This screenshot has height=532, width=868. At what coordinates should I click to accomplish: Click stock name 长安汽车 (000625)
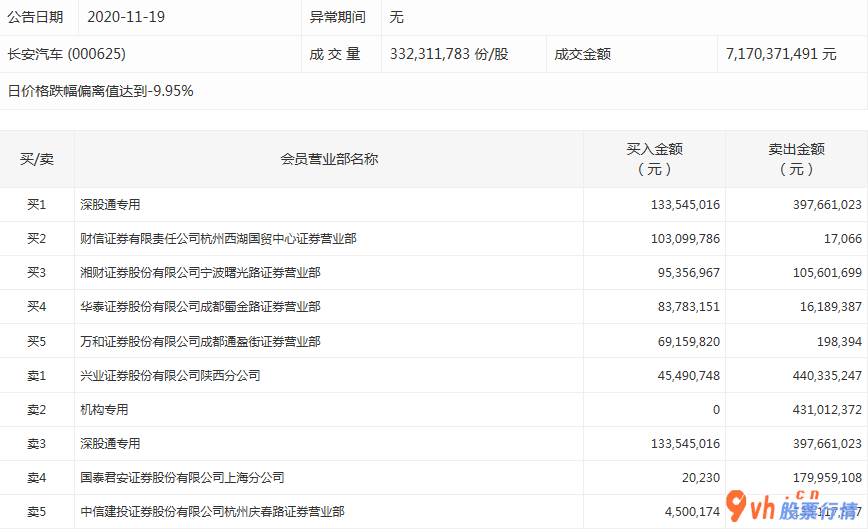click(67, 54)
